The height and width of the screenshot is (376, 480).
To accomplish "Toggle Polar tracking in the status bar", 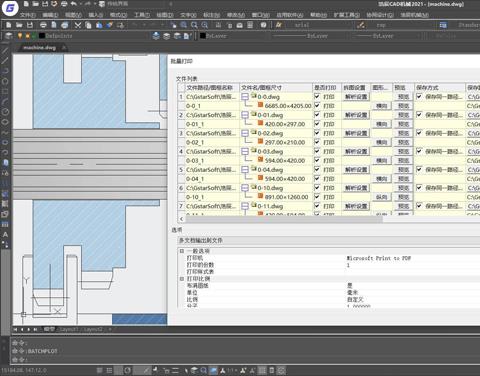I will [128, 370].
